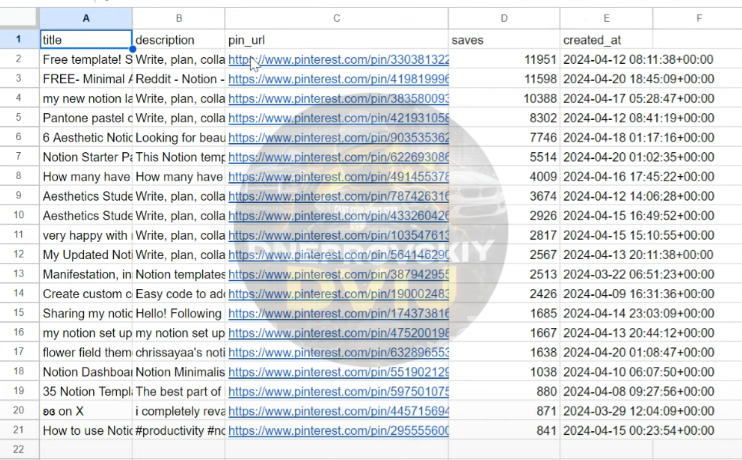Image resolution: width=742 pixels, height=460 pixels.
Task: Select the saves cell showing 7746
Action: tap(504, 138)
